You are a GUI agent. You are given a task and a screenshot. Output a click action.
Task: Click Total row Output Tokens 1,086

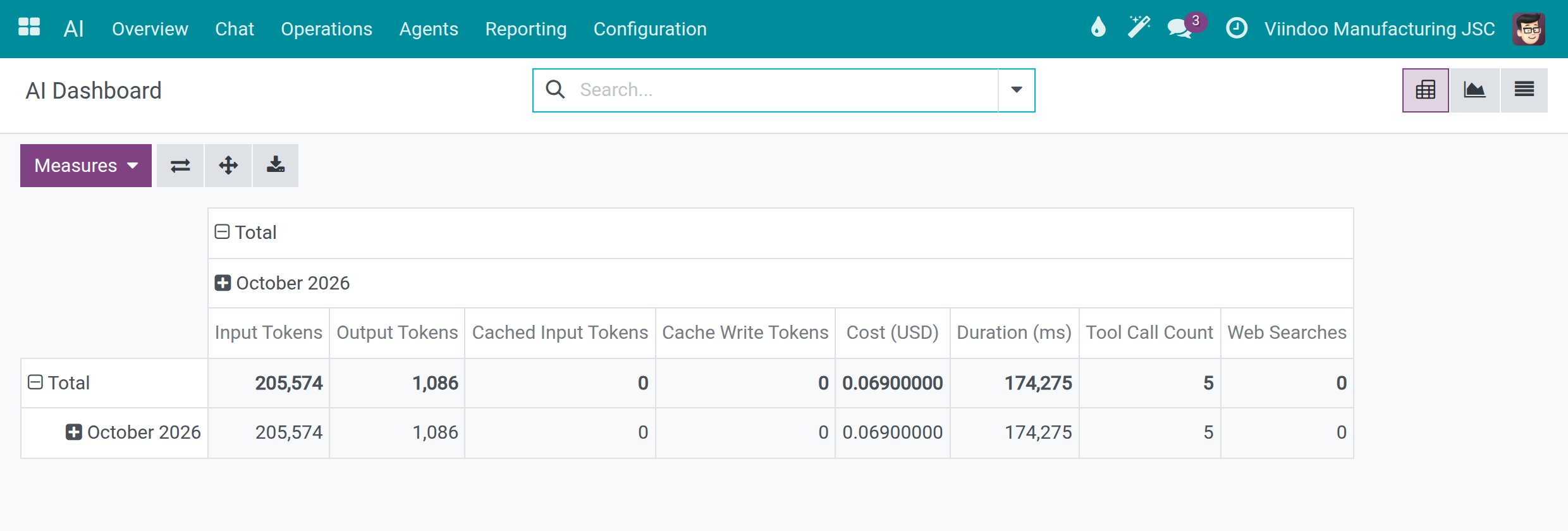coord(397,383)
